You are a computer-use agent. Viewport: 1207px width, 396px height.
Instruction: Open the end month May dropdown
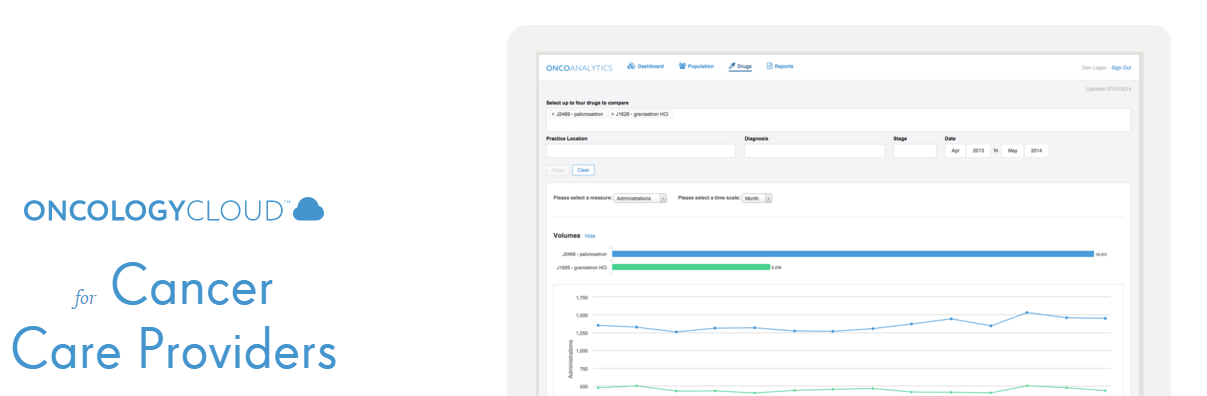tap(1013, 151)
